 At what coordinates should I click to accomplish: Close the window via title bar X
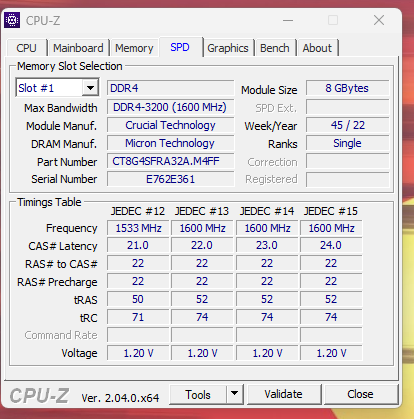click(379, 21)
